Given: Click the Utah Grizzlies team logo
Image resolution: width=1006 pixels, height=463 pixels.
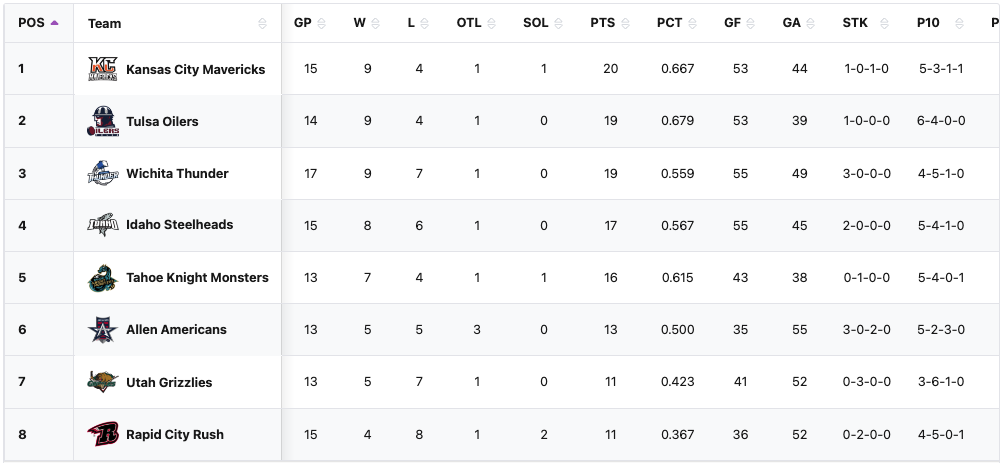Looking at the screenshot, I should pos(103,382).
